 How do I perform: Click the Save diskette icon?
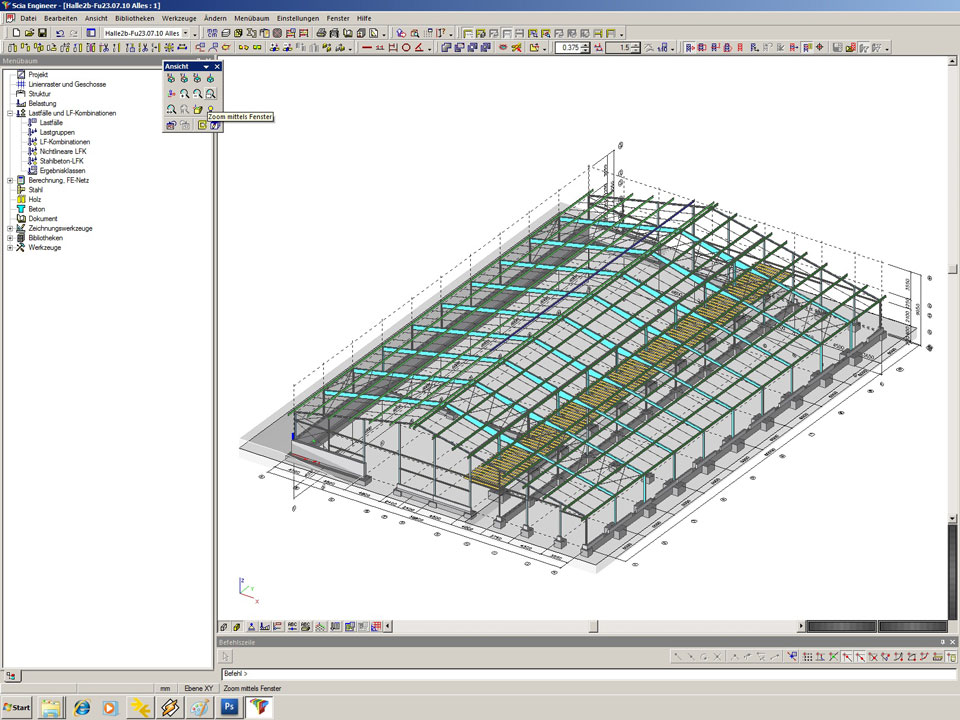[x=42, y=33]
